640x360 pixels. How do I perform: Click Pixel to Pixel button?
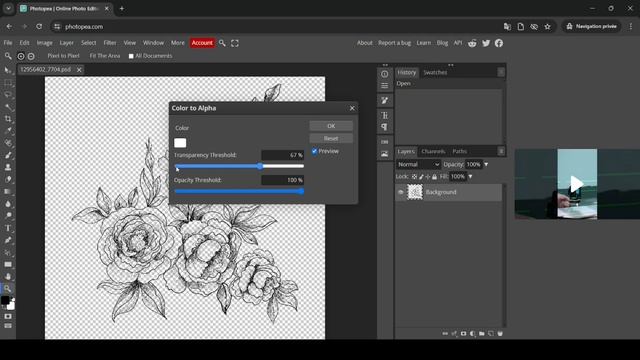click(x=63, y=56)
